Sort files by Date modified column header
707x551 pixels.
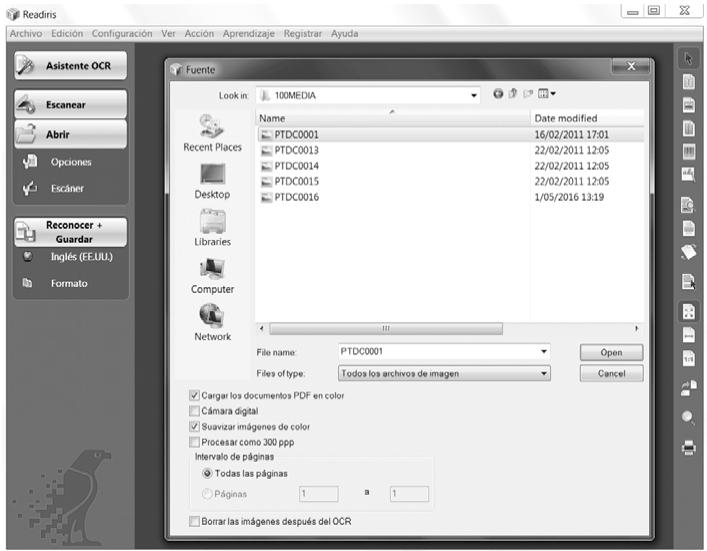pos(587,118)
